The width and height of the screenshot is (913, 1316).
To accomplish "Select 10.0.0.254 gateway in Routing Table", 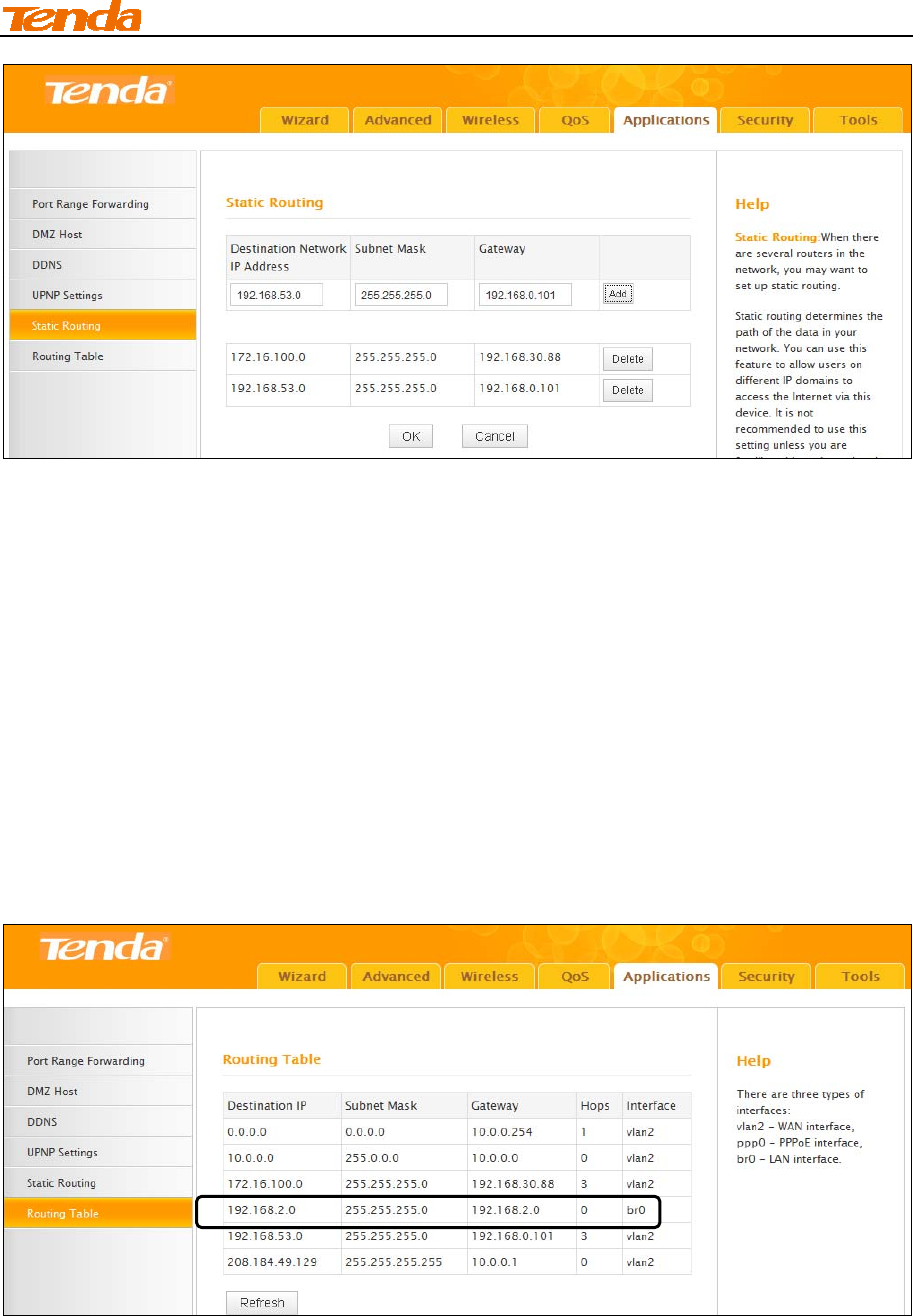I will click(x=502, y=1132).
